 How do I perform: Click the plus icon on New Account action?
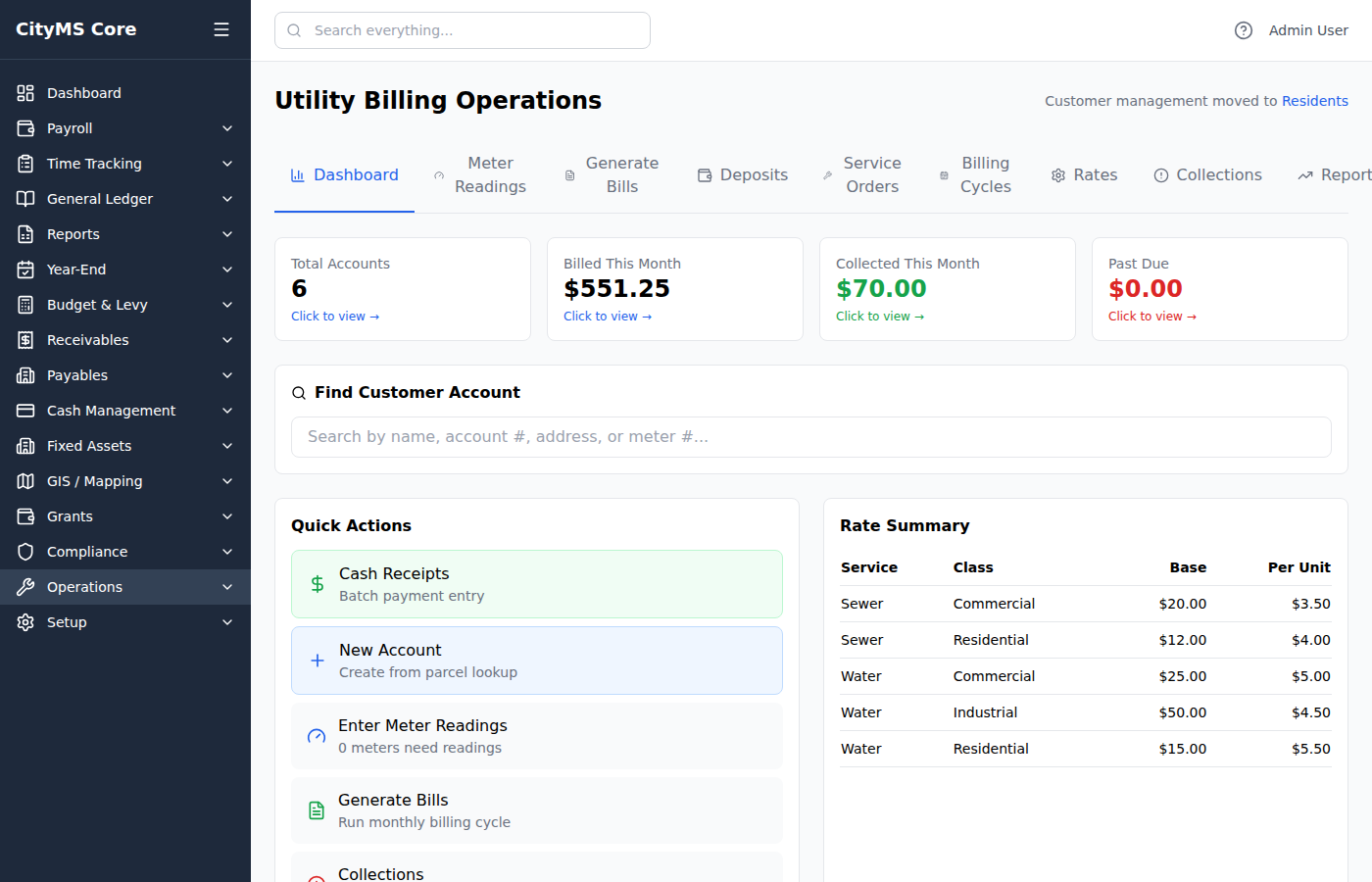coord(316,660)
